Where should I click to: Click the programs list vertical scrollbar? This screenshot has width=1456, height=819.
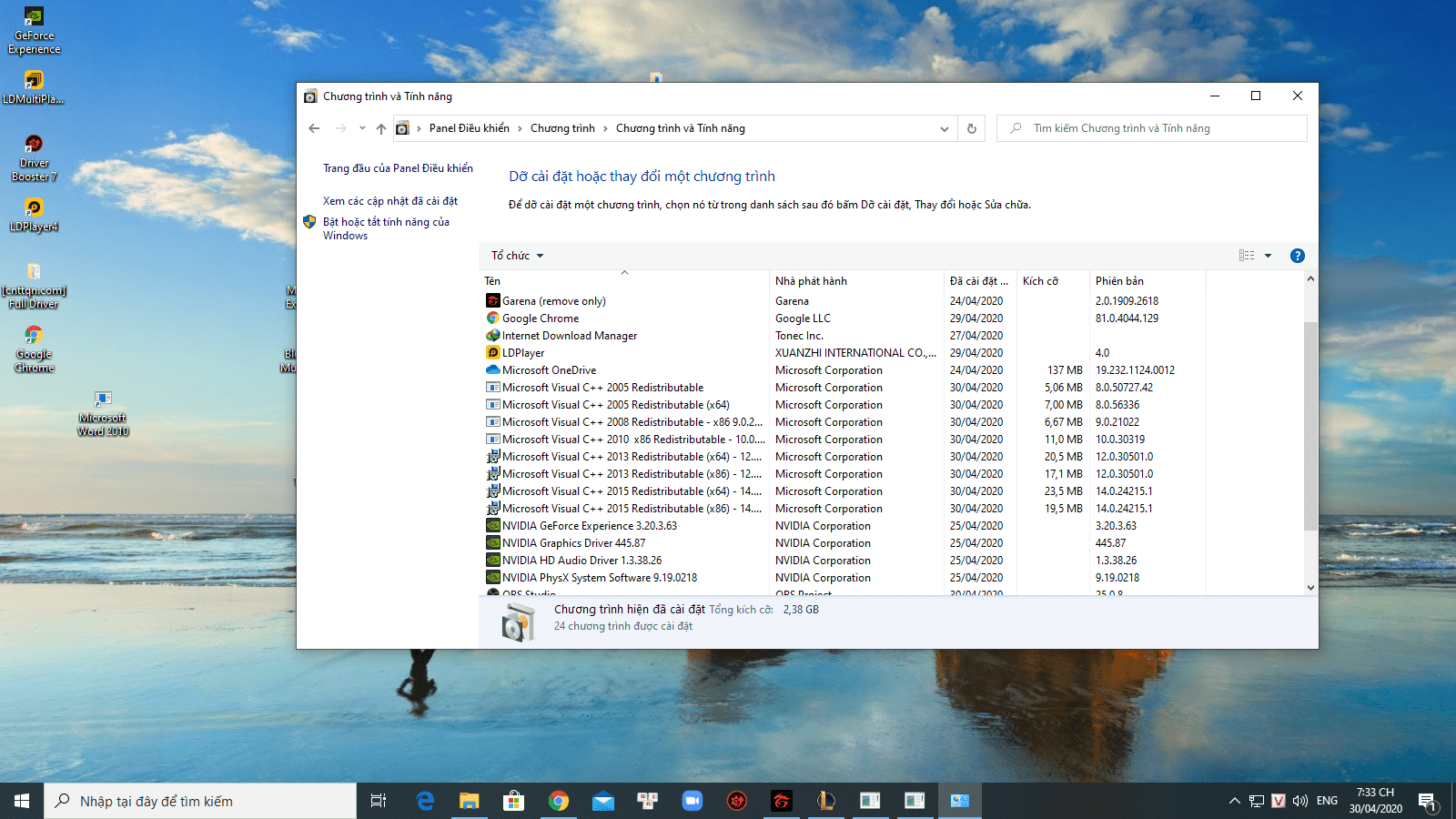(1310, 426)
